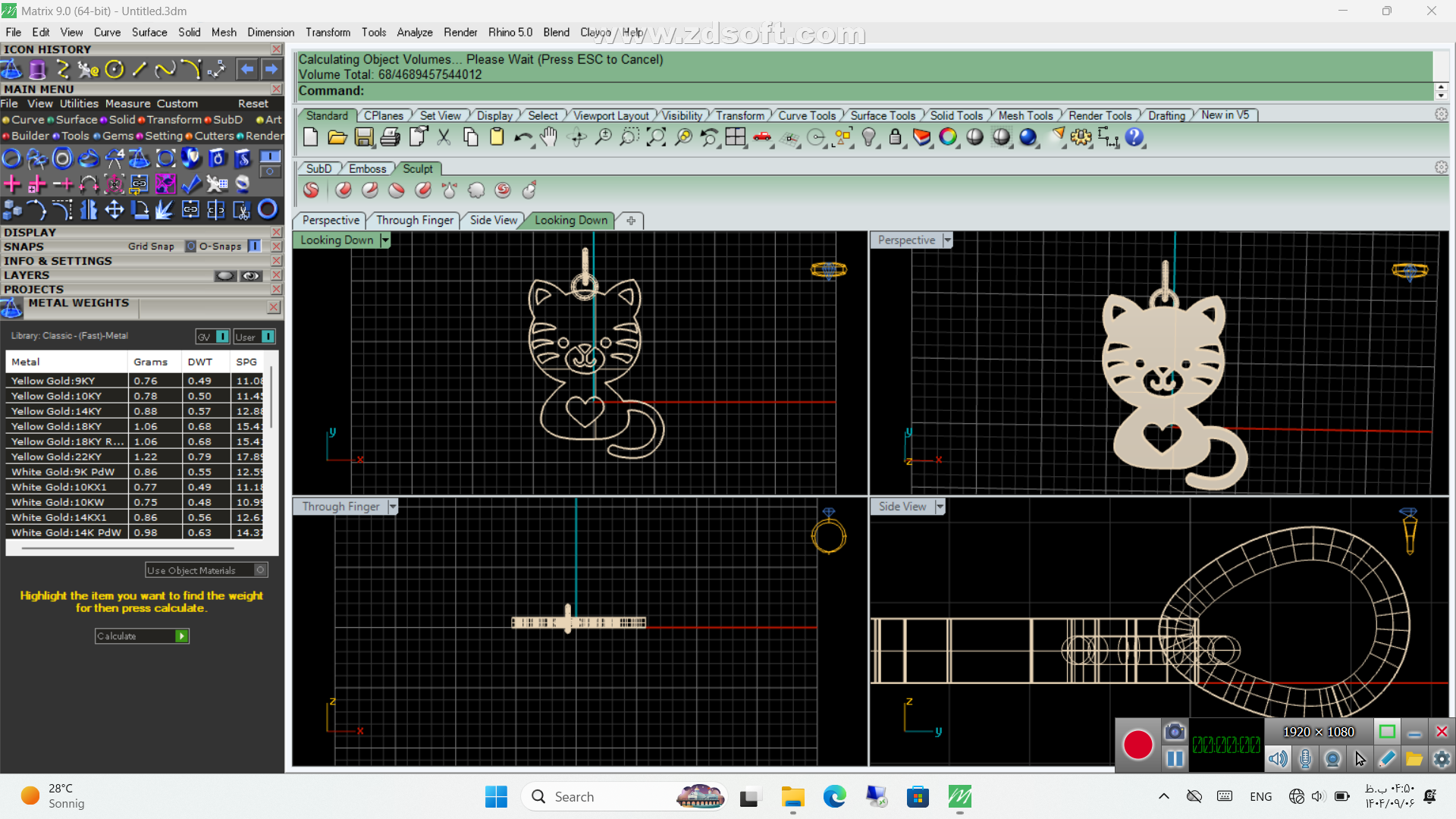
Task: Switch to the Curve Tools tab
Action: click(806, 115)
